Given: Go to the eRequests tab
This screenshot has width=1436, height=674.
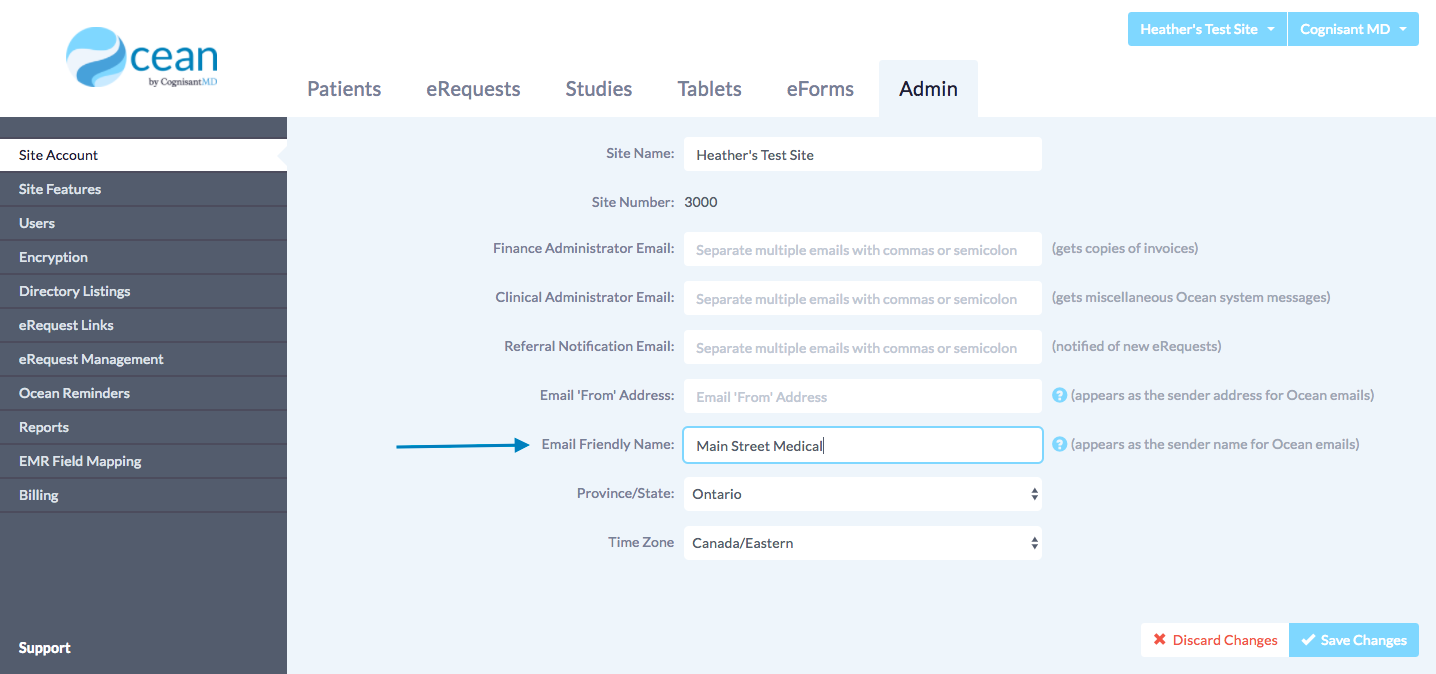Looking at the screenshot, I should 473,89.
